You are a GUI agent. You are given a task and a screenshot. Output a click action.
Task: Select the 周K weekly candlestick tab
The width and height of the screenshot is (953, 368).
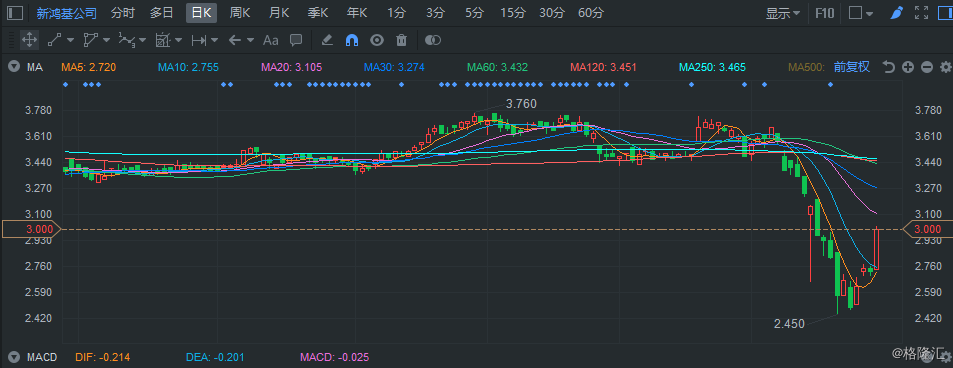[239, 13]
